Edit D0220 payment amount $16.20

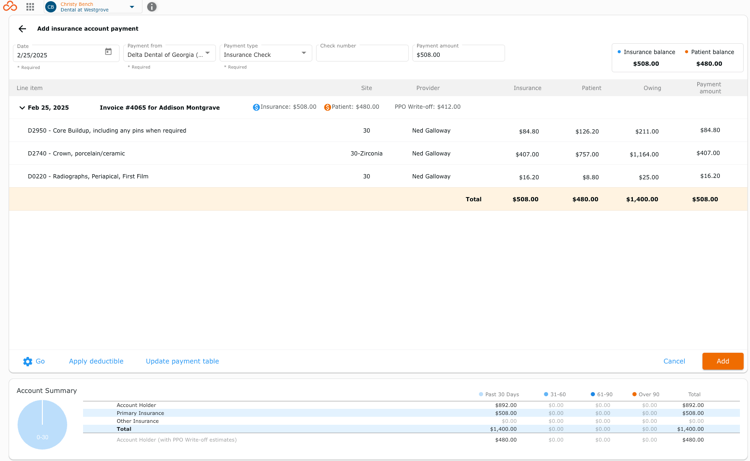[x=710, y=176]
